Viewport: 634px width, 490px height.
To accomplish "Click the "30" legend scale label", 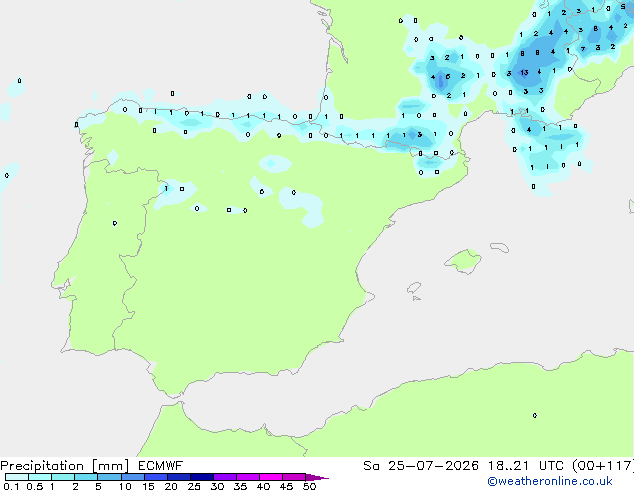I will pyautogui.click(x=217, y=486).
